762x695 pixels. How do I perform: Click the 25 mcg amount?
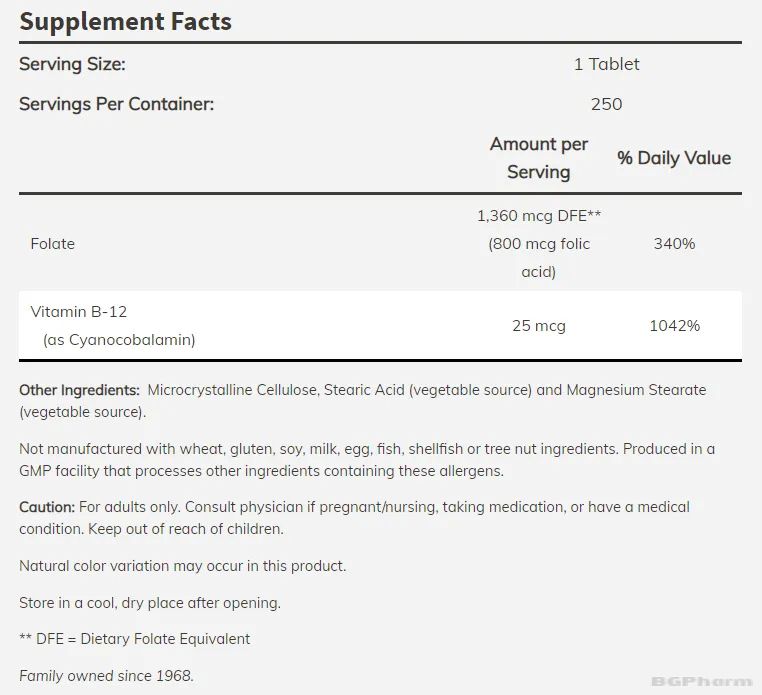coord(539,326)
